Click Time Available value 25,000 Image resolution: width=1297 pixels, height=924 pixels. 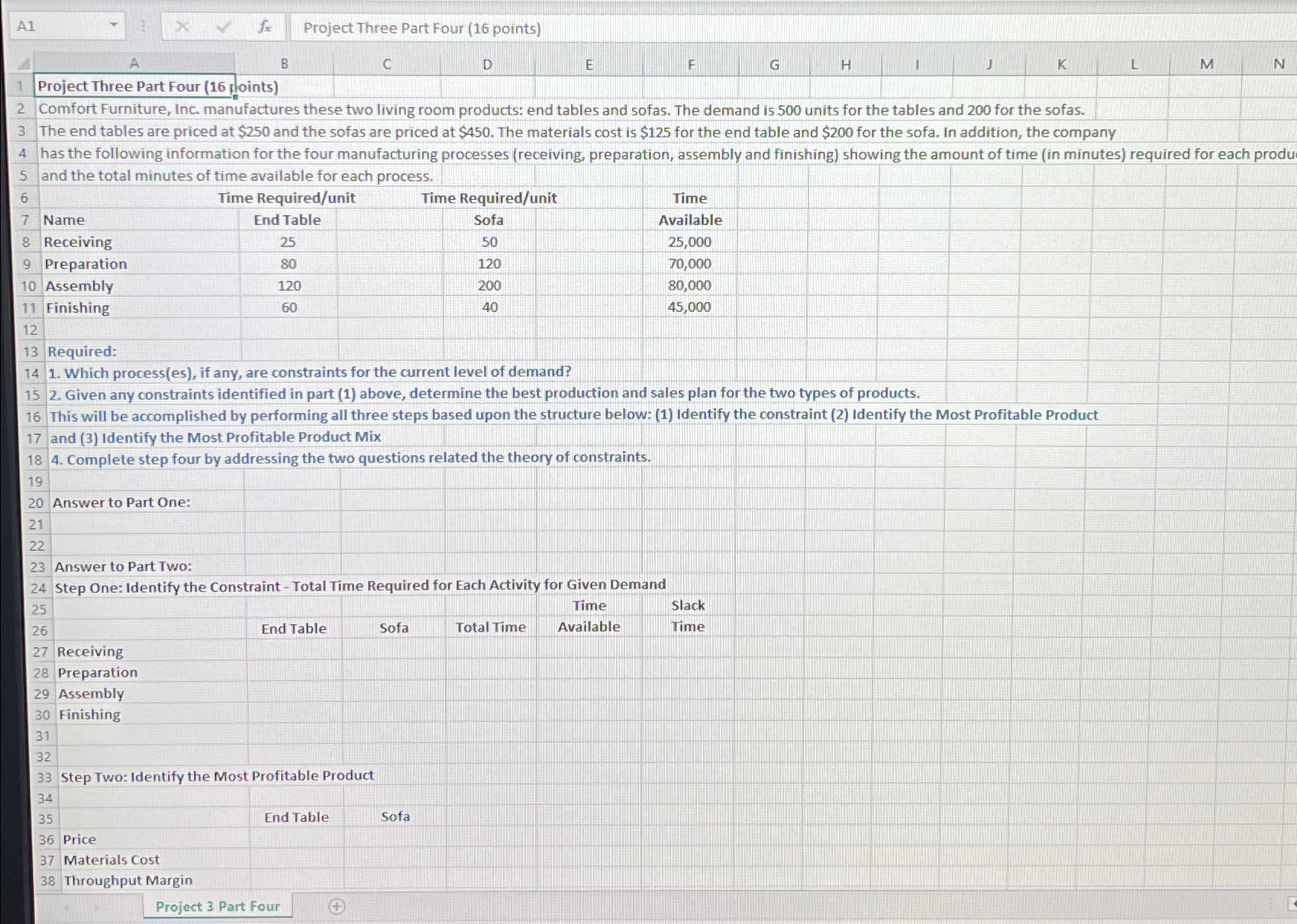click(x=689, y=242)
